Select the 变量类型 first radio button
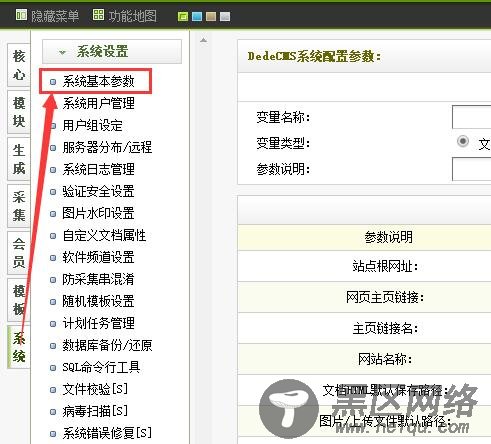This screenshot has width=491, height=444. 463,141
